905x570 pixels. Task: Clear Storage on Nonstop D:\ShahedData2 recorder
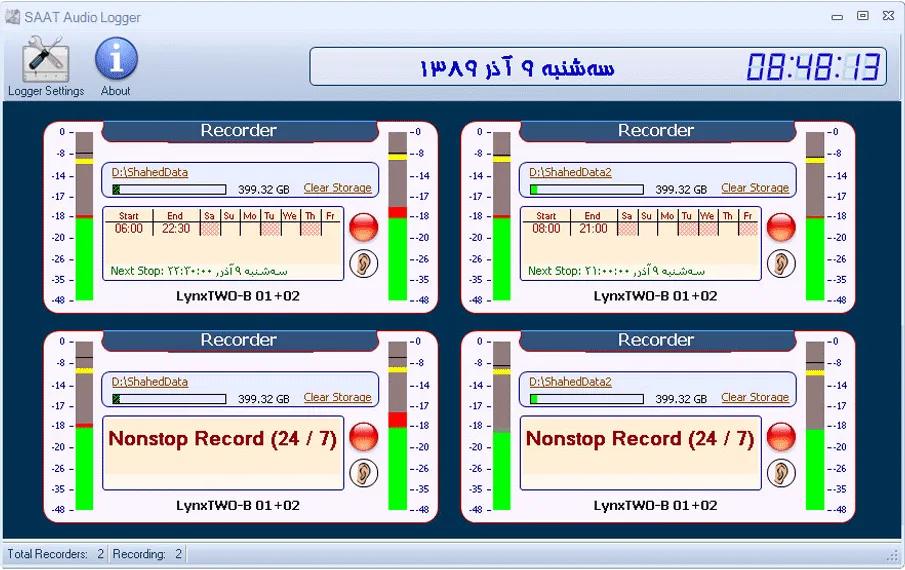click(x=755, y=398)
